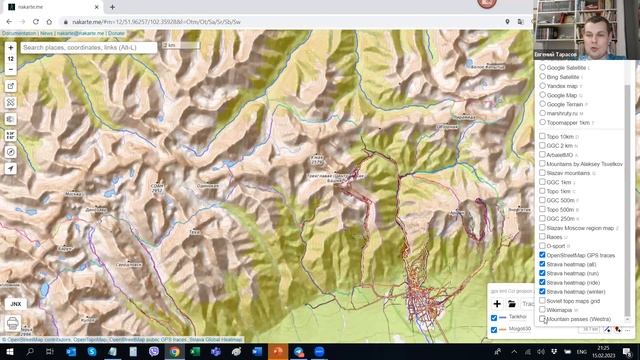Show my location with the arrow icon
The image size is (640, 360).
(11, 169)
